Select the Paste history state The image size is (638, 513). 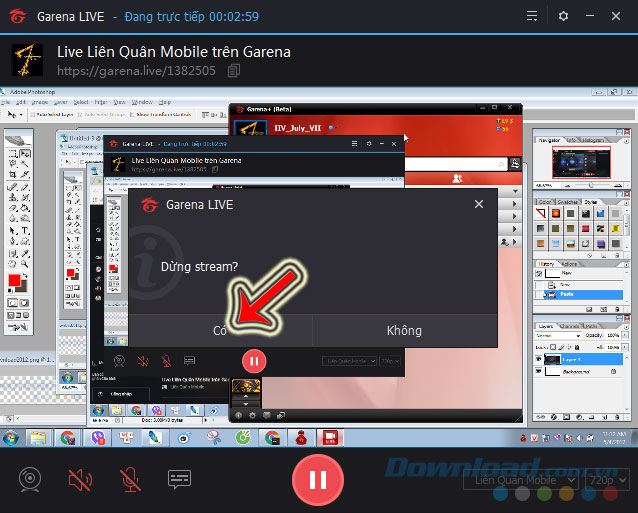pos(583,294)
